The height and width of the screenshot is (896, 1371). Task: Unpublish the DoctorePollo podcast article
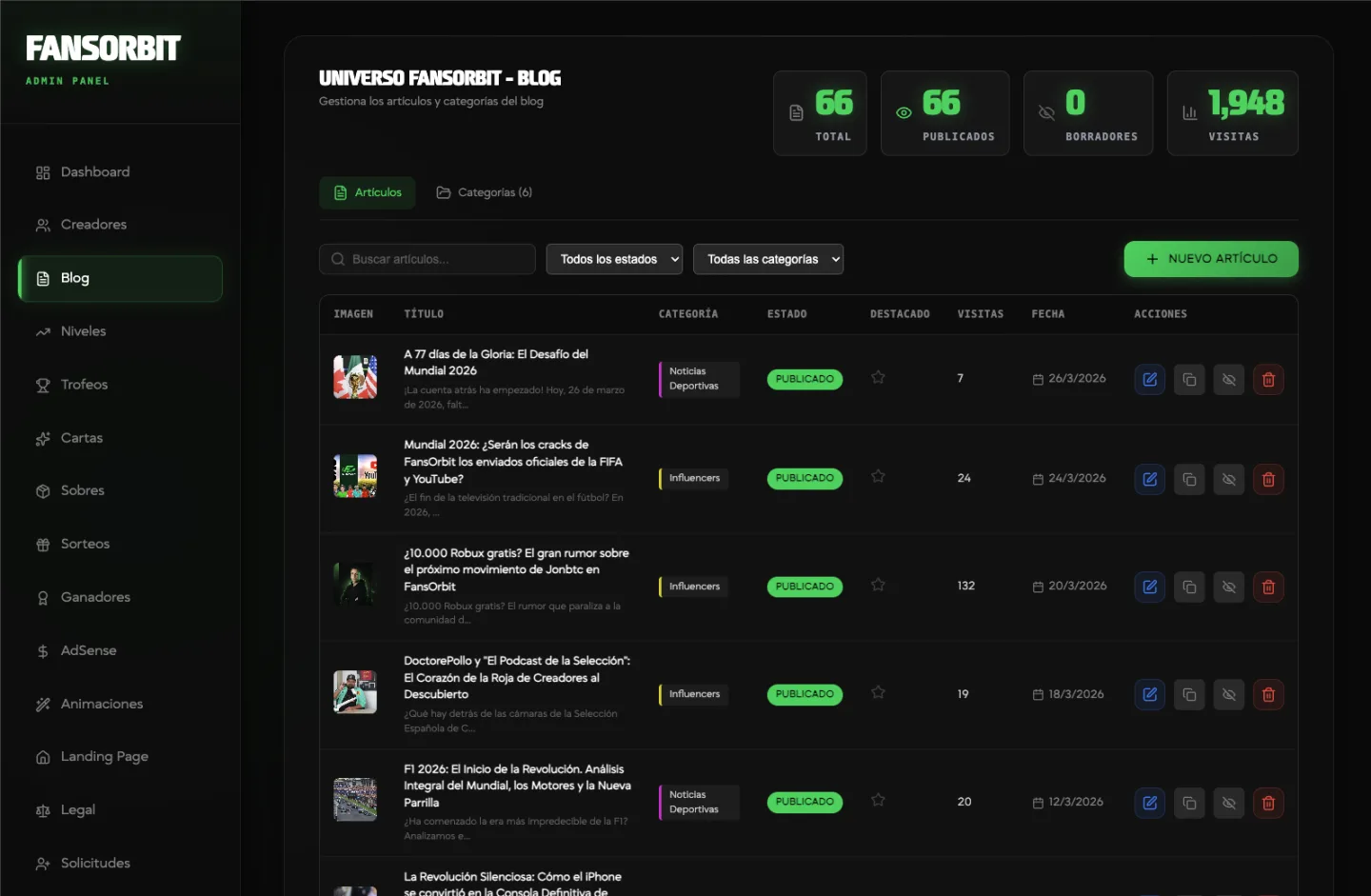[1229, 694]
